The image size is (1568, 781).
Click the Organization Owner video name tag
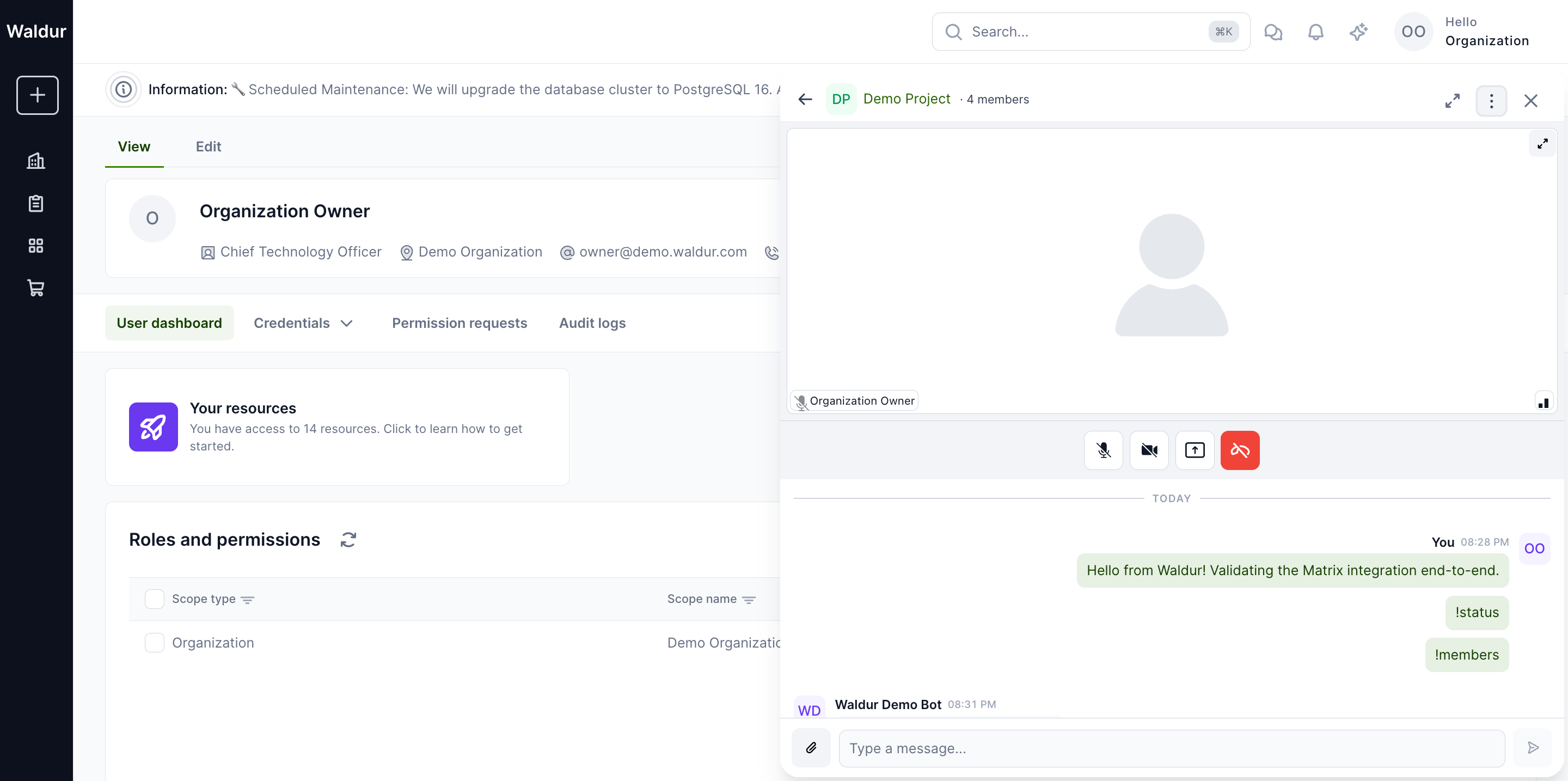pyautogui.click(x=854, y=401)
